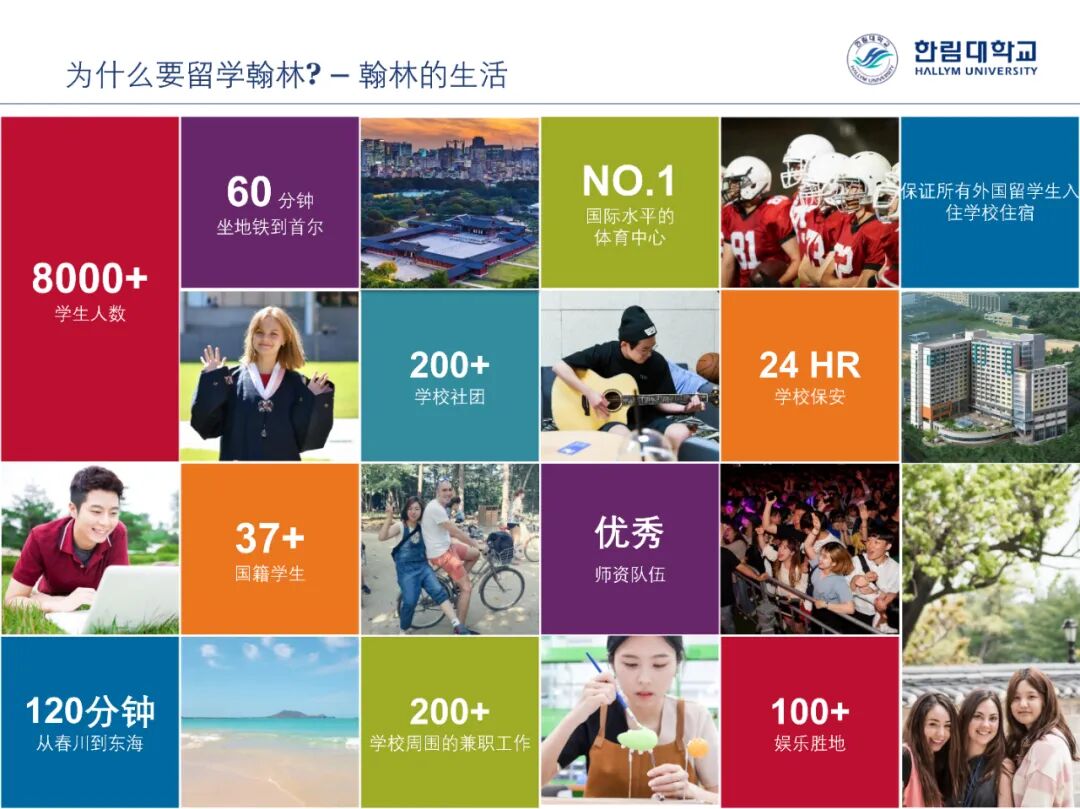Open the student with laptop on grass photo
The width and height of the screenshot is (1080, 809).
click(x=90, y=549)
